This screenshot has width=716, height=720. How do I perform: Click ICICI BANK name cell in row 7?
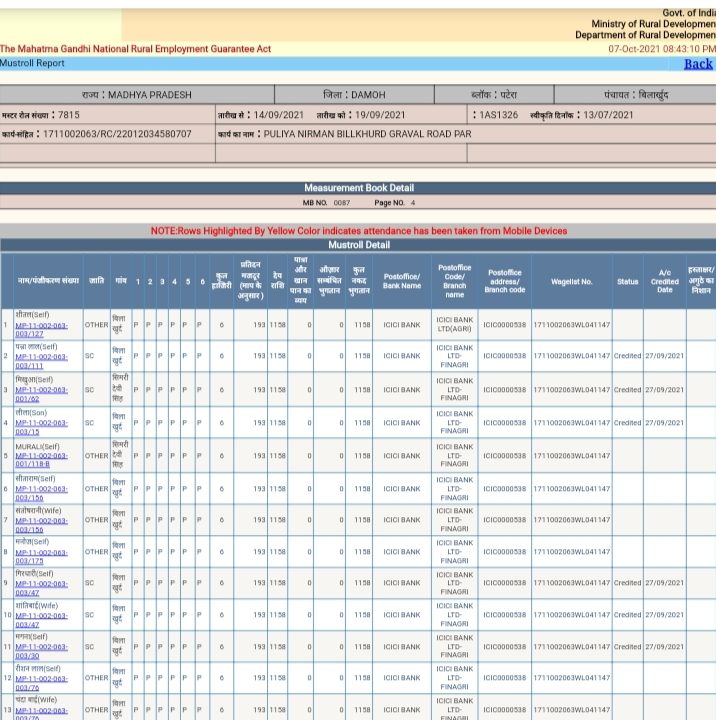click(x=402, y=520)
